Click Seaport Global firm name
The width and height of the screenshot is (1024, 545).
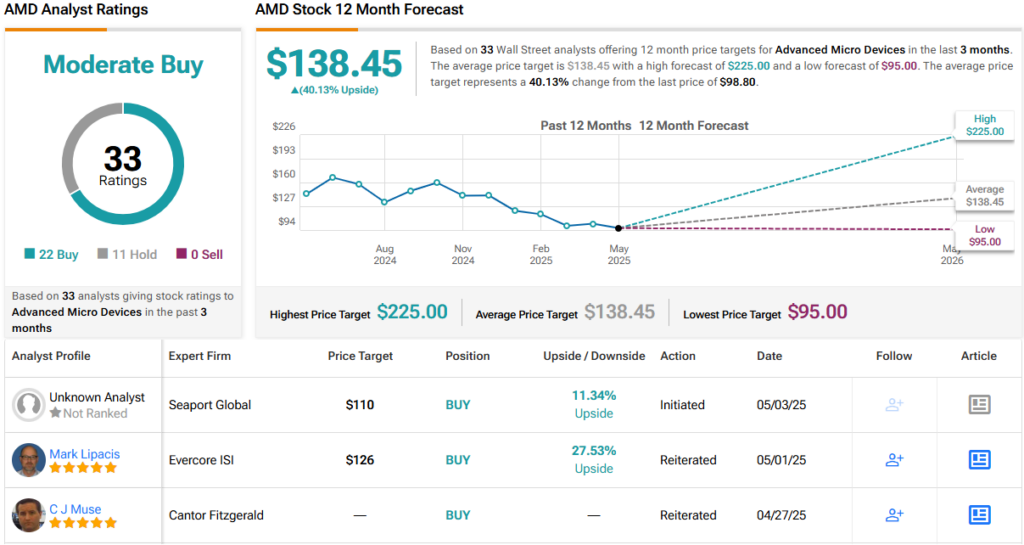pos(210,405)
